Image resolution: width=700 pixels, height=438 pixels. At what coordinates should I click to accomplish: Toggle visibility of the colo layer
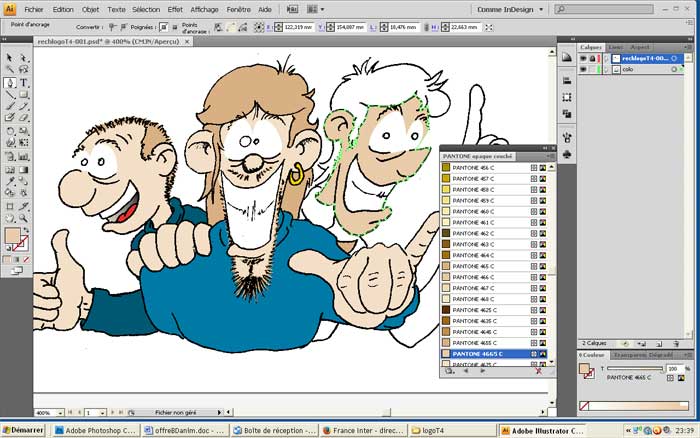583,70
